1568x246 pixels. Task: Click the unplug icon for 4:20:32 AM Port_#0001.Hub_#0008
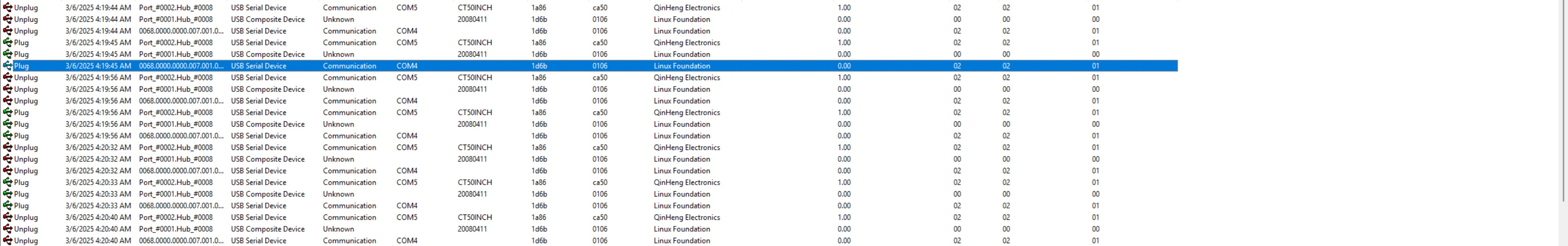(7, 159)
